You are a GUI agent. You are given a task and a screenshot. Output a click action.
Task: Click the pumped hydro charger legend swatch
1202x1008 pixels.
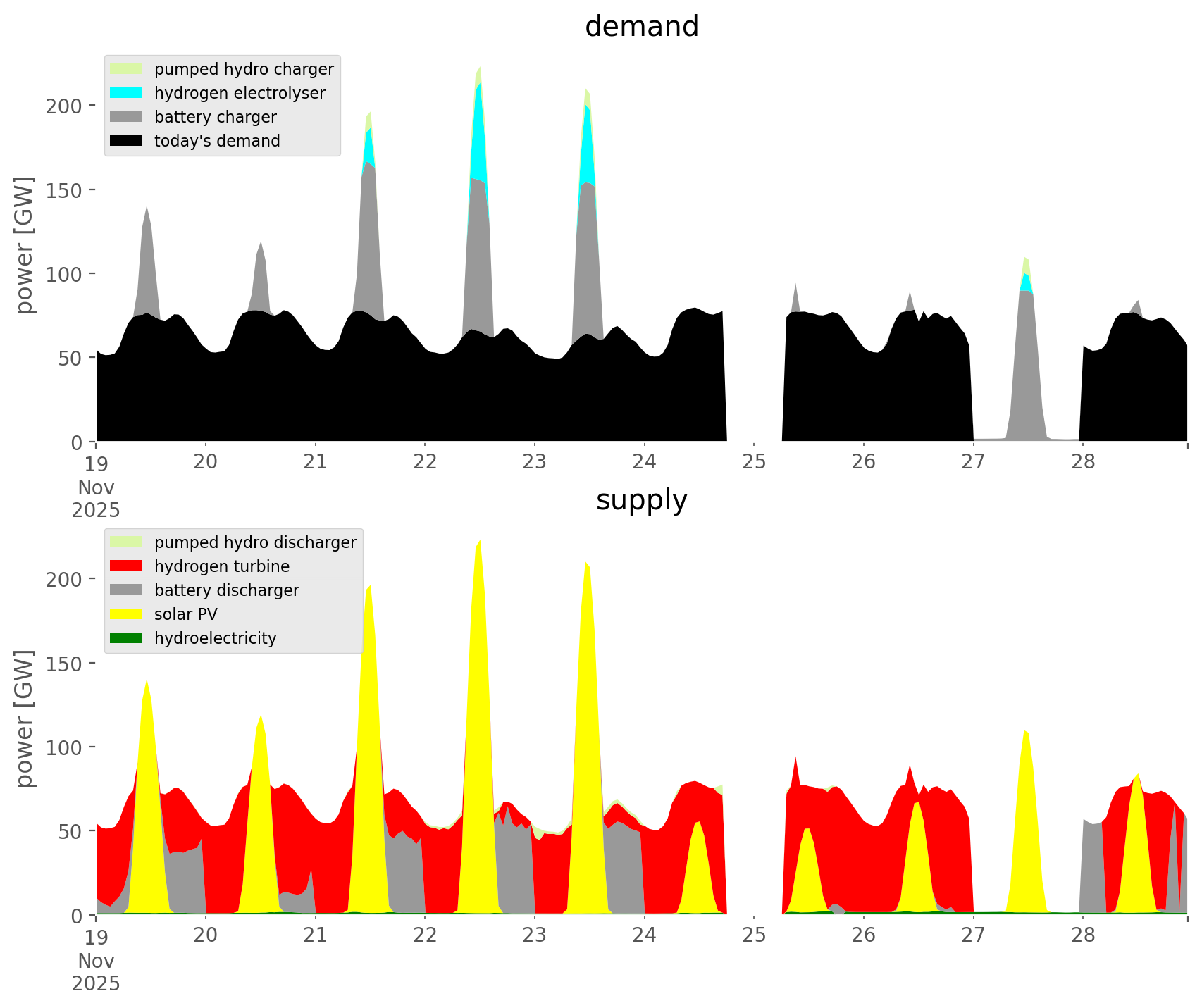126,69
